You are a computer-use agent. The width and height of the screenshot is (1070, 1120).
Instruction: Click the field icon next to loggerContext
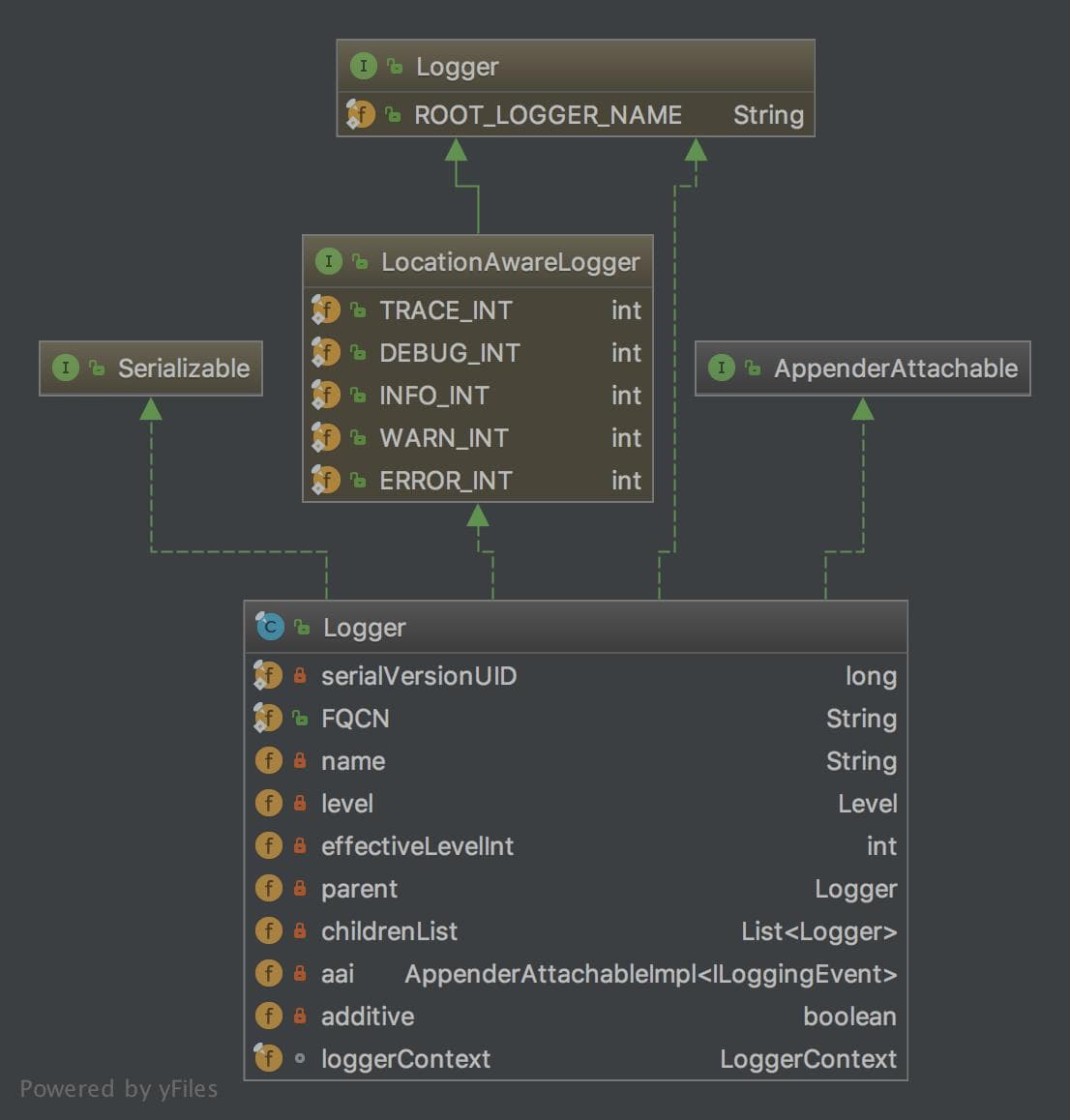268,1058
